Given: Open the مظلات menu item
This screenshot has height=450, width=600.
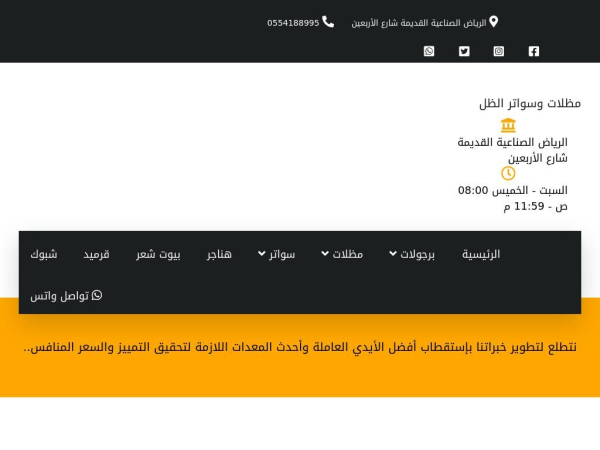Looking at the screenshot, I should (x=347, y=254).
